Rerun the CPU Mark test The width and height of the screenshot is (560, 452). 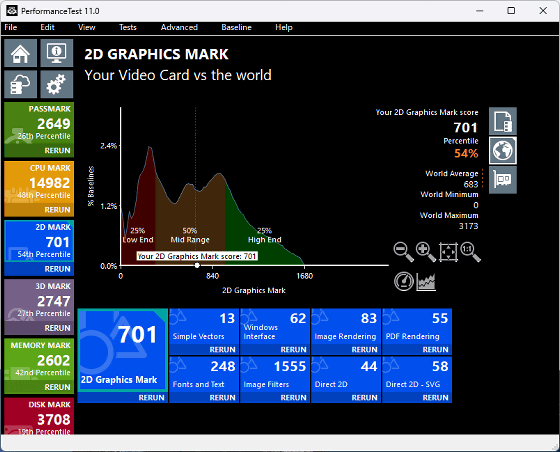[x=57, y=210]
